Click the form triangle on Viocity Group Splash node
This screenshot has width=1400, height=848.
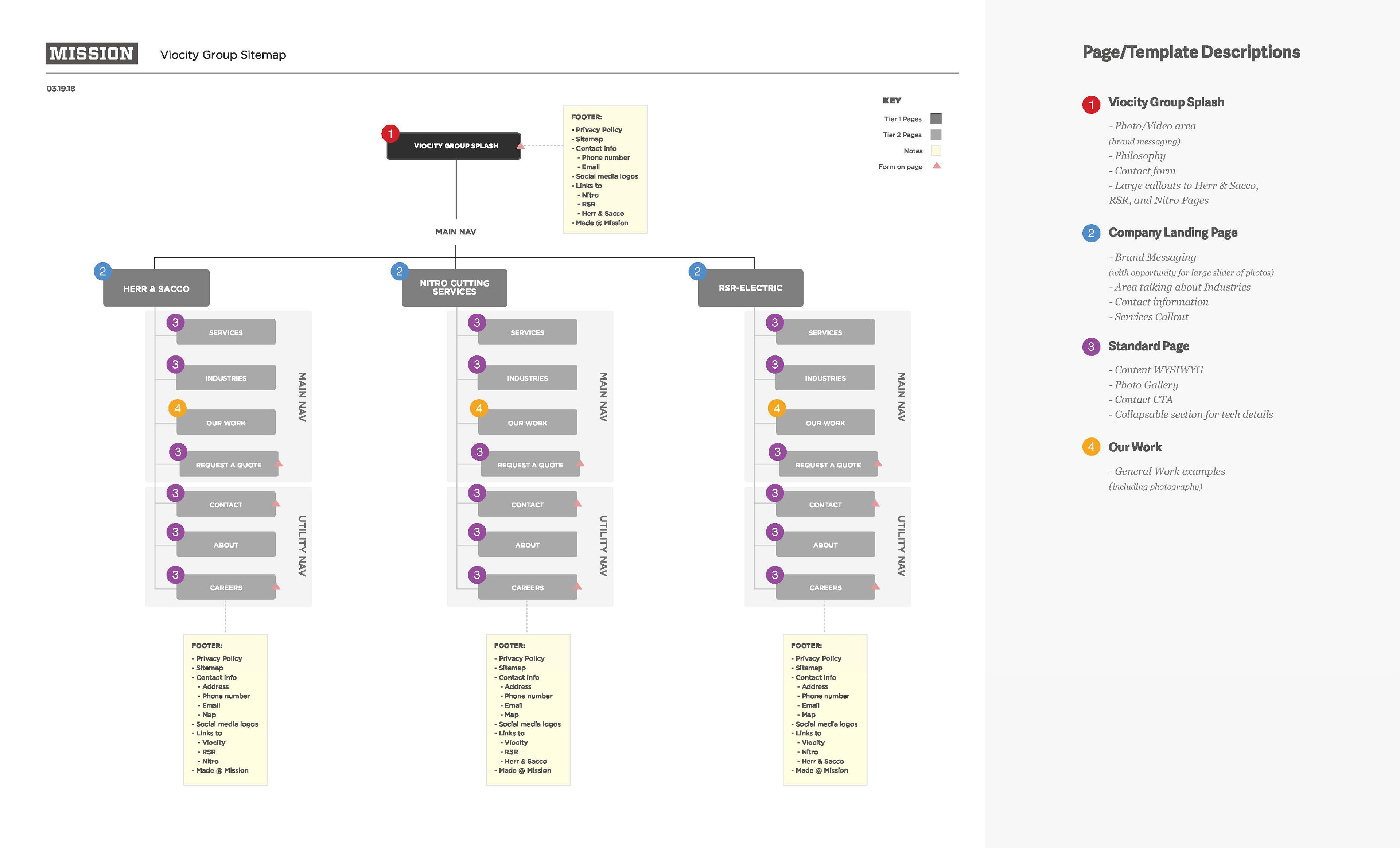tap(521, 146)
